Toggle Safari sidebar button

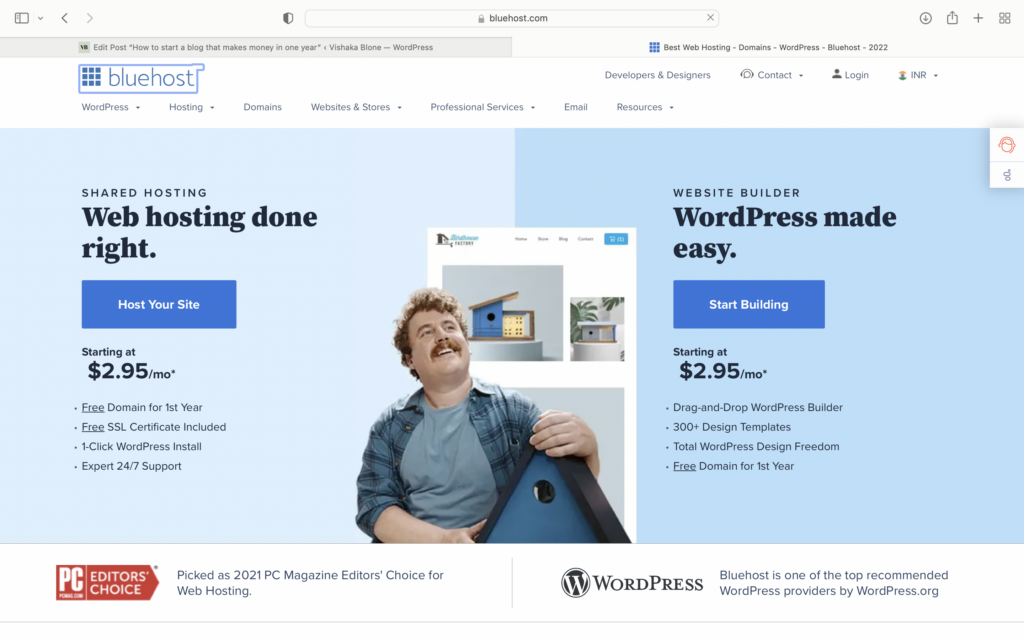click(x=22, y=18)
